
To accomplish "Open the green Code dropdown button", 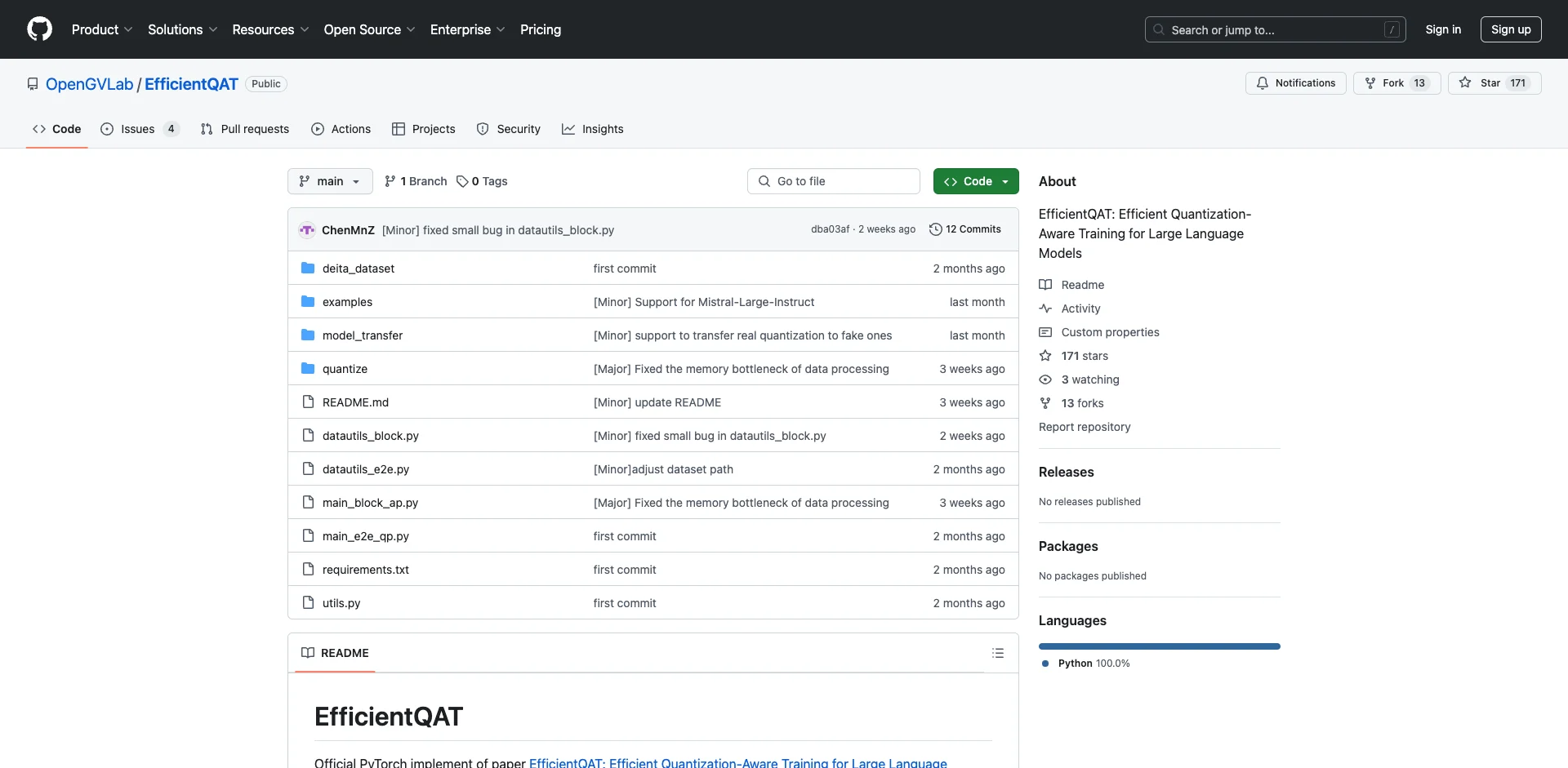I will [976, 181].
